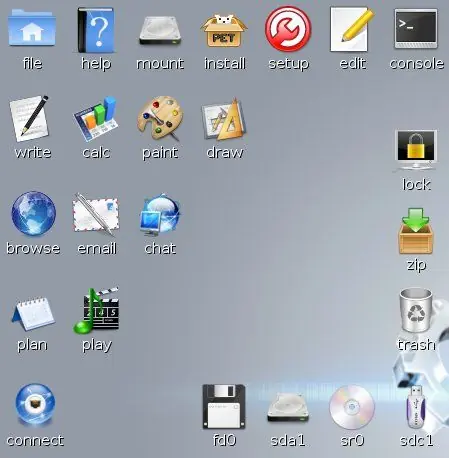Open the calc spreadsheet icon
449x458 pixels.
[x=96, y=118]
